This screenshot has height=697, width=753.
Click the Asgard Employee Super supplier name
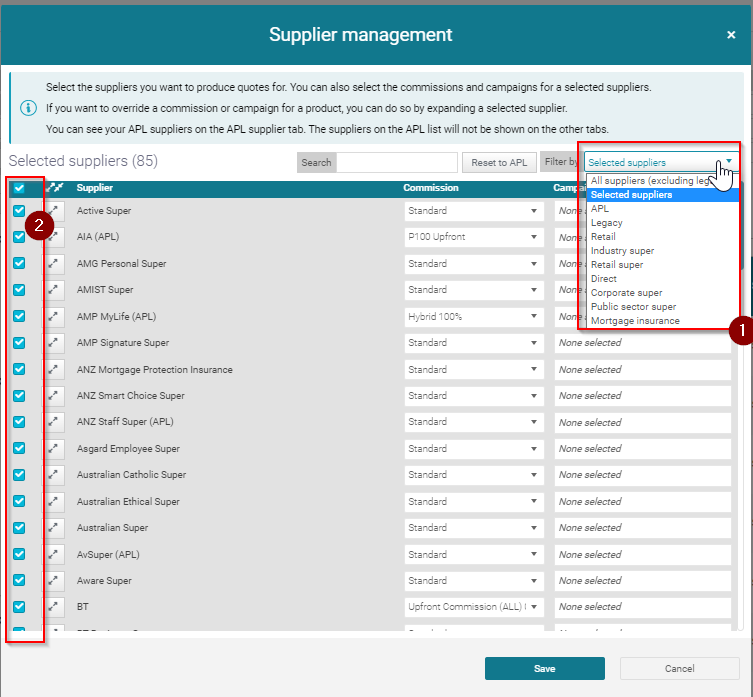[x=128, y=449]
